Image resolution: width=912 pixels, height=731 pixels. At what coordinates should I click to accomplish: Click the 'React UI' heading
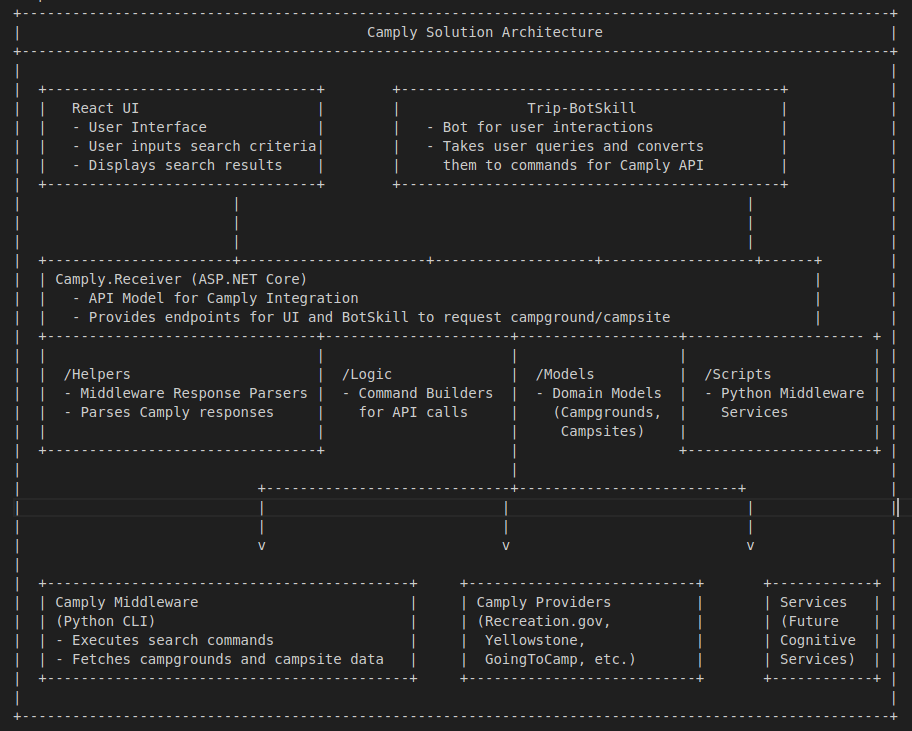point(105,108)
